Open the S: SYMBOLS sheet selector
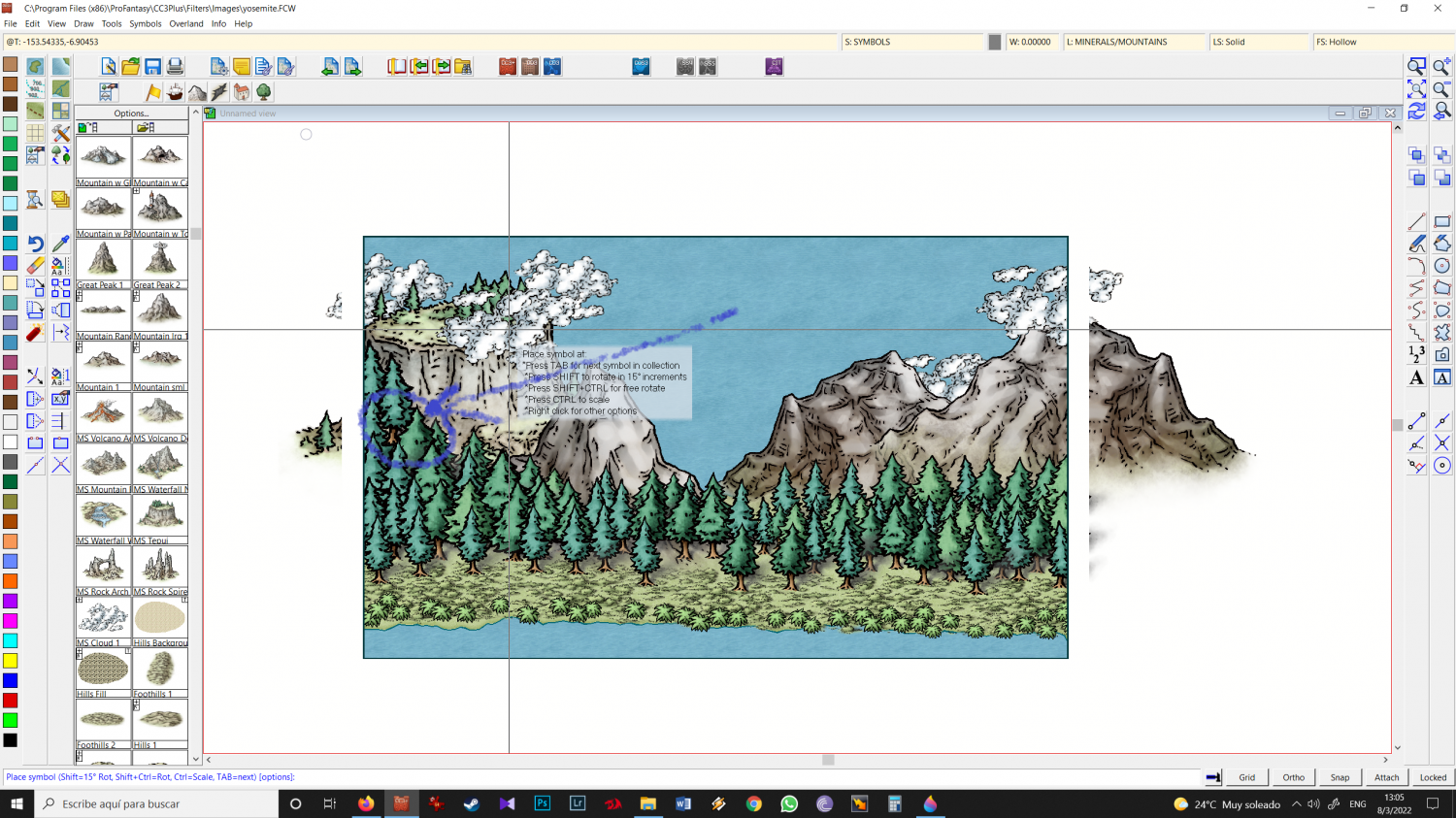The width and height of the screenshot is (1456, 818). pyautogui.click(x=912, y=42)
